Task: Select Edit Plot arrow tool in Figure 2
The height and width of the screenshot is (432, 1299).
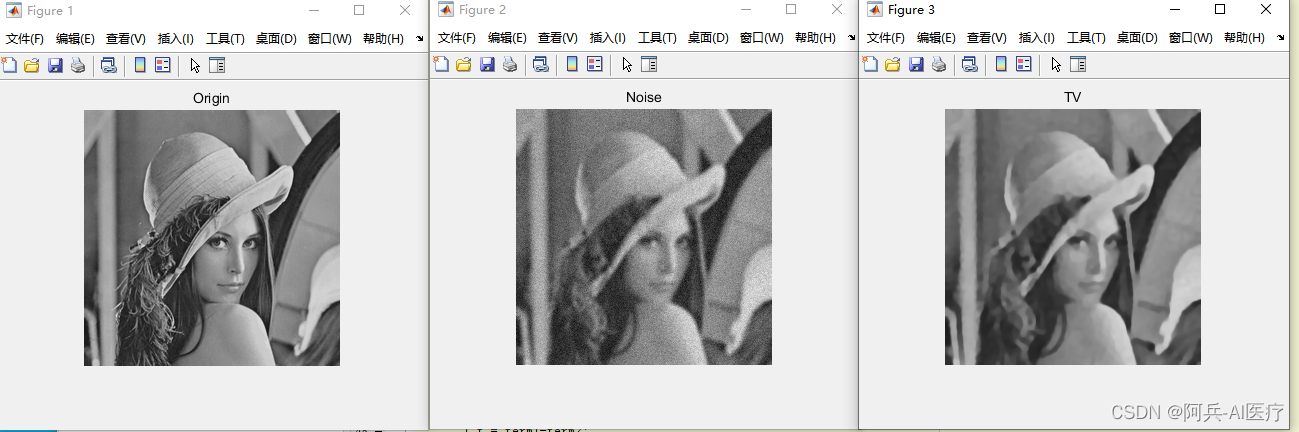Action: pyautogui.click(x=627, y=65)
